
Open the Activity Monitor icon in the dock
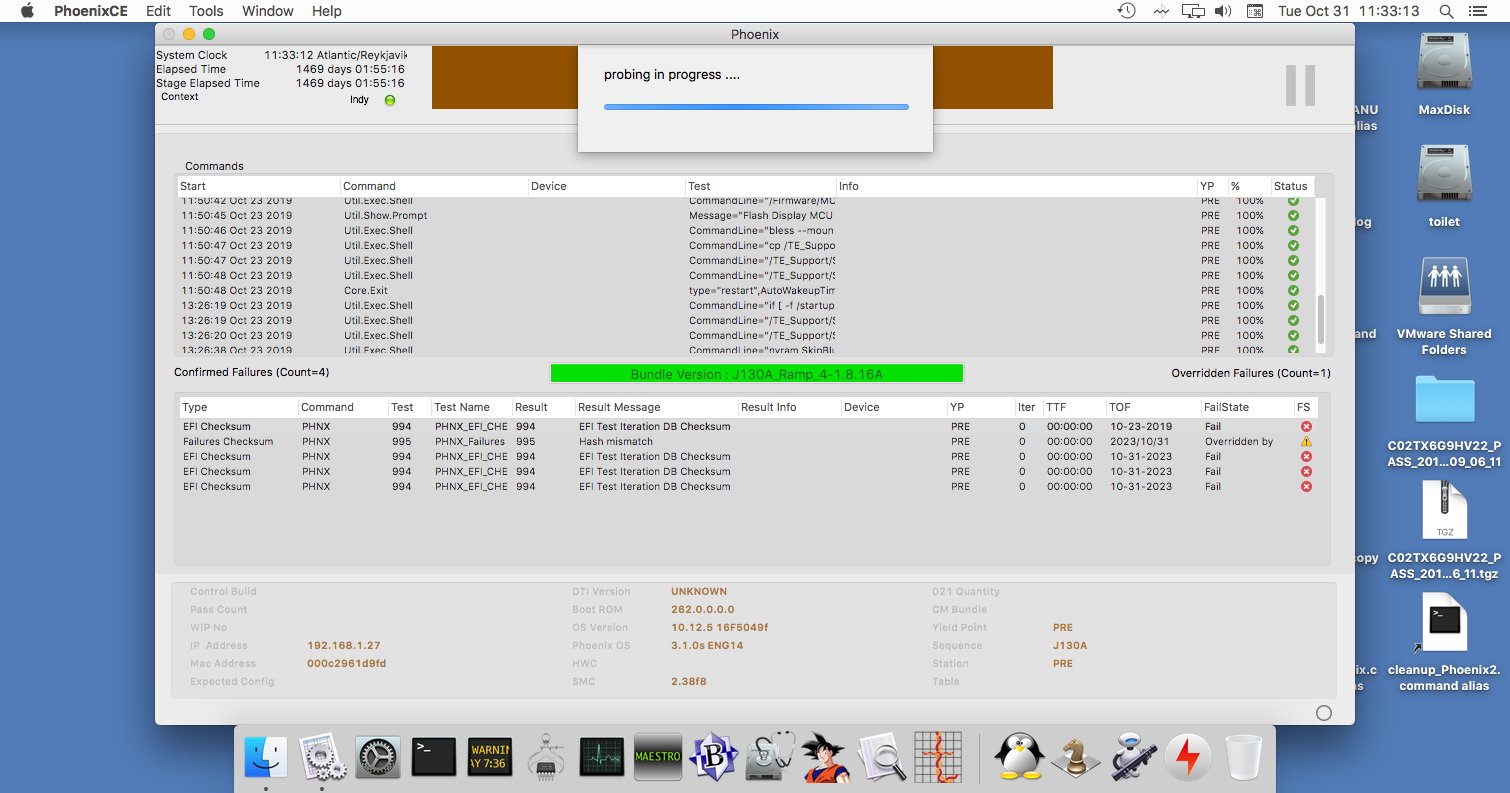[x=602, y=757]
